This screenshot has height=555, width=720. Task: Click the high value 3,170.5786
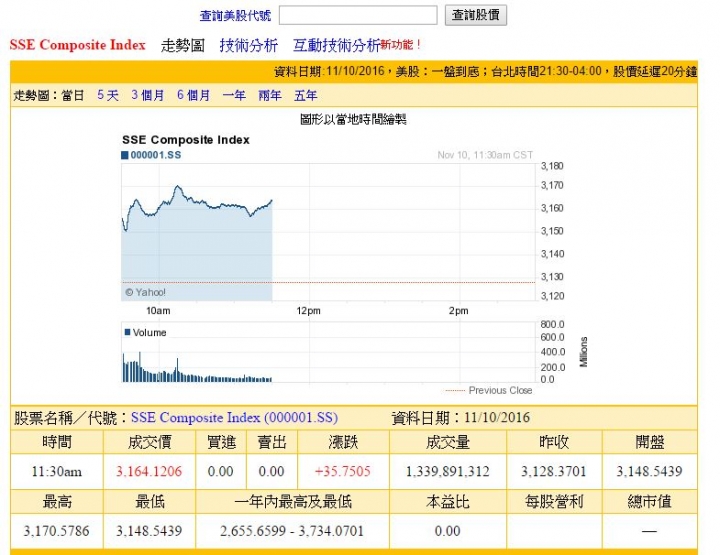pos(56,531)
